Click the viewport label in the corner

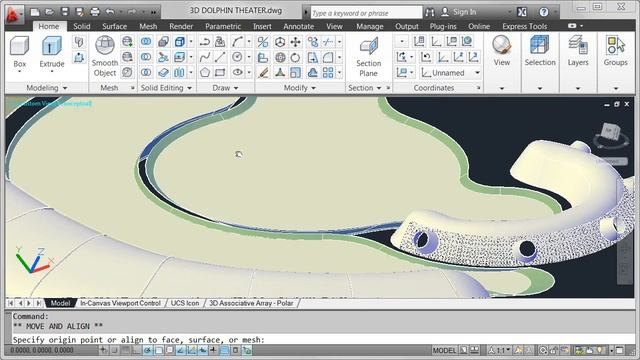tap(51, 104)
